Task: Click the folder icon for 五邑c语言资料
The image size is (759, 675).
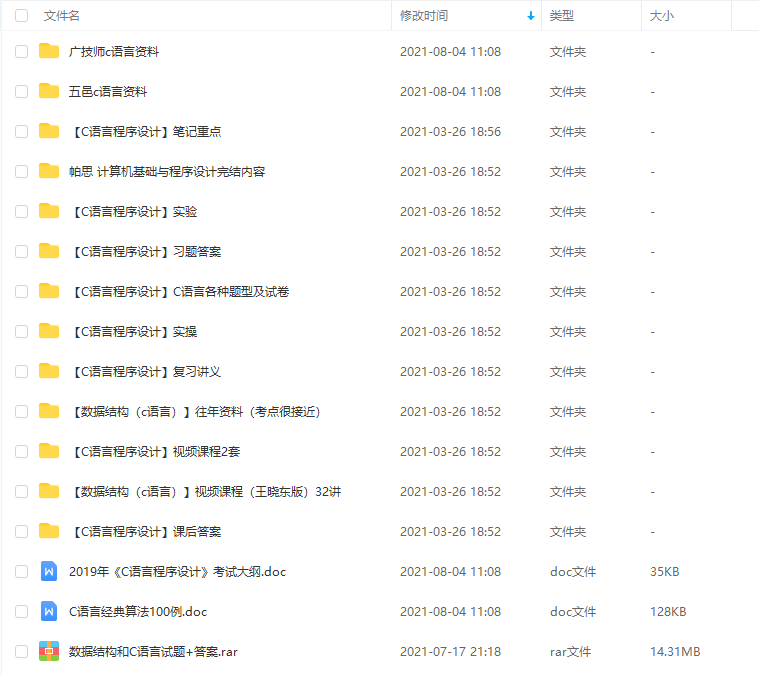Action: point(49,91)
